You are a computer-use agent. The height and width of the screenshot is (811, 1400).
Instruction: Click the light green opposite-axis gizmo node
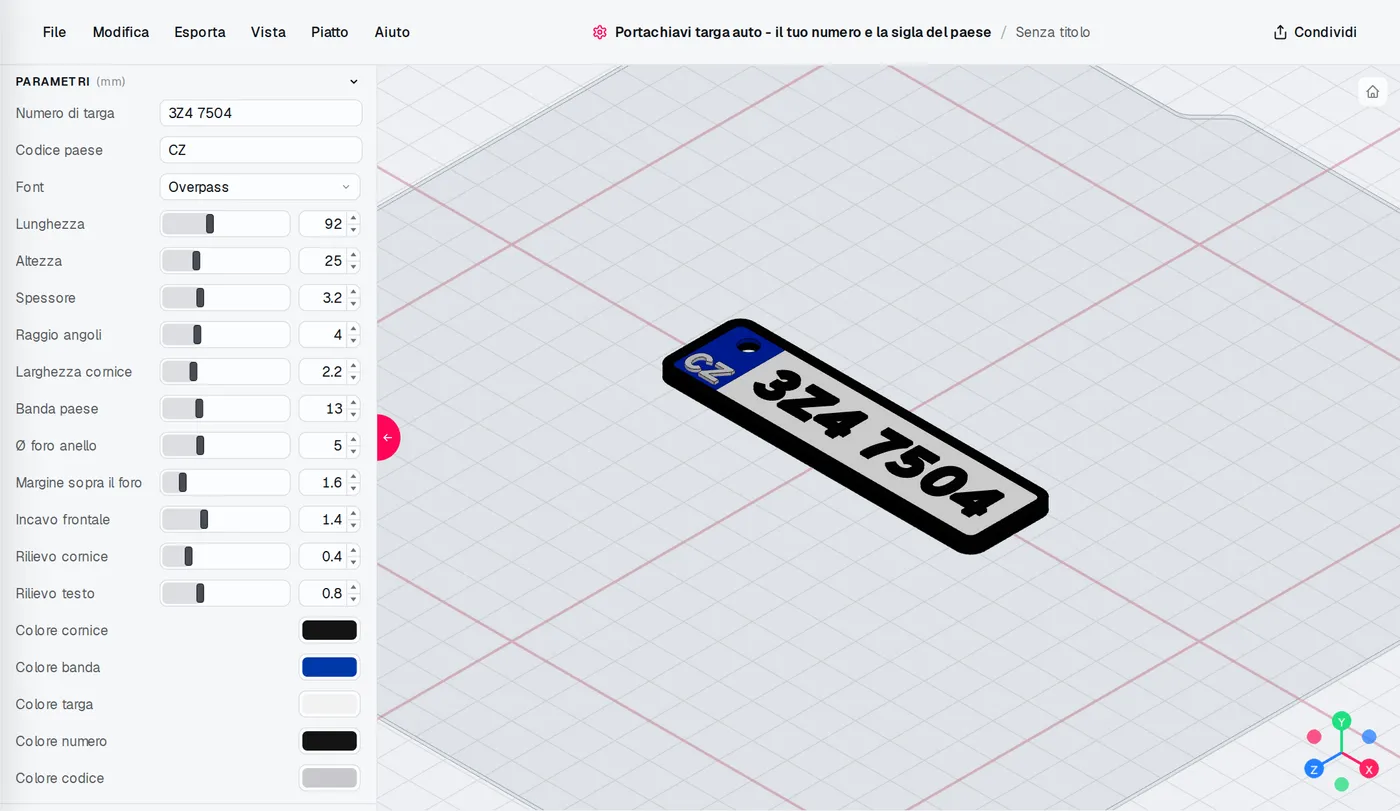click(1342, 784)
